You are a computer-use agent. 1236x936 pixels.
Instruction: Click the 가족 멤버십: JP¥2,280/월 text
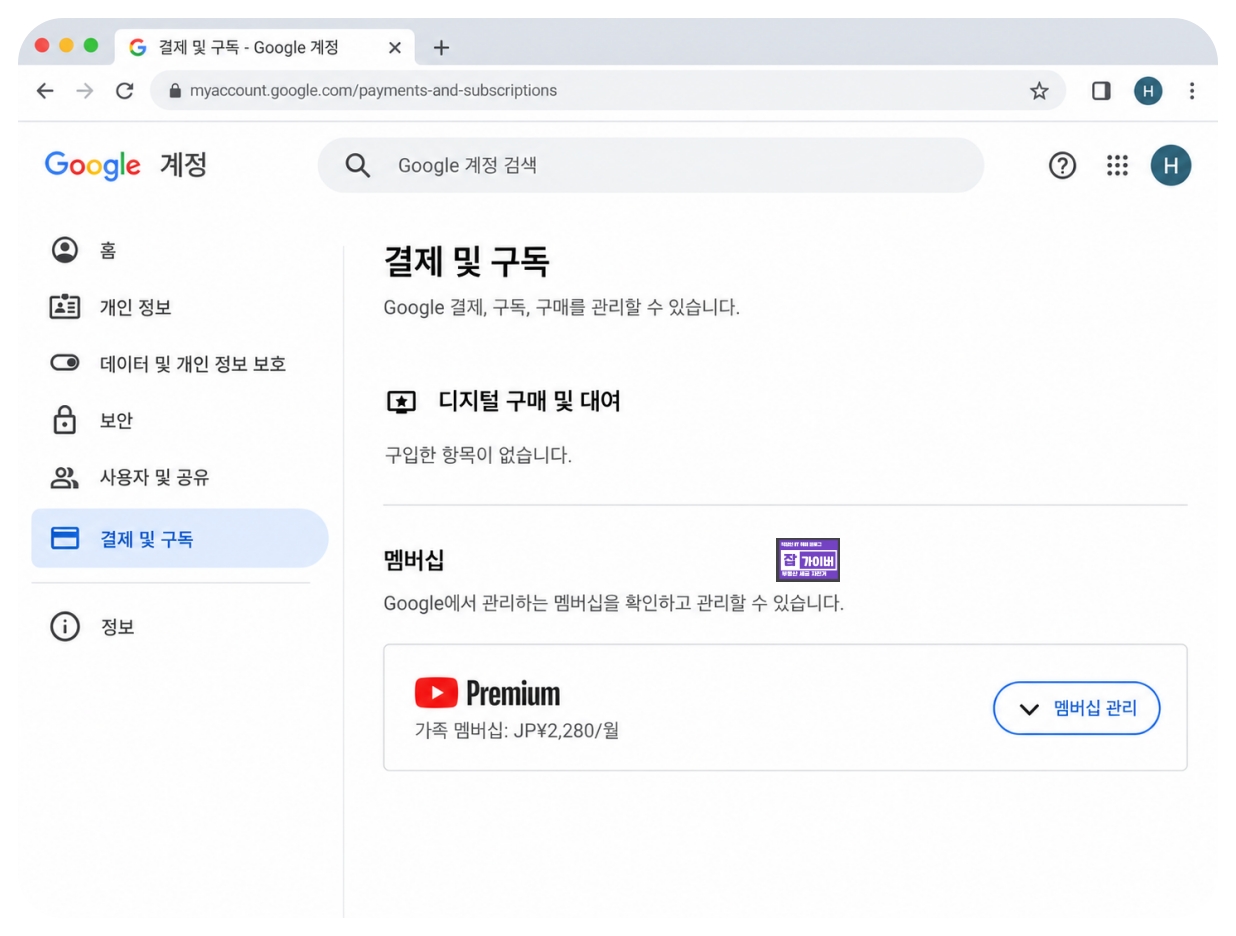coord(517,731)
